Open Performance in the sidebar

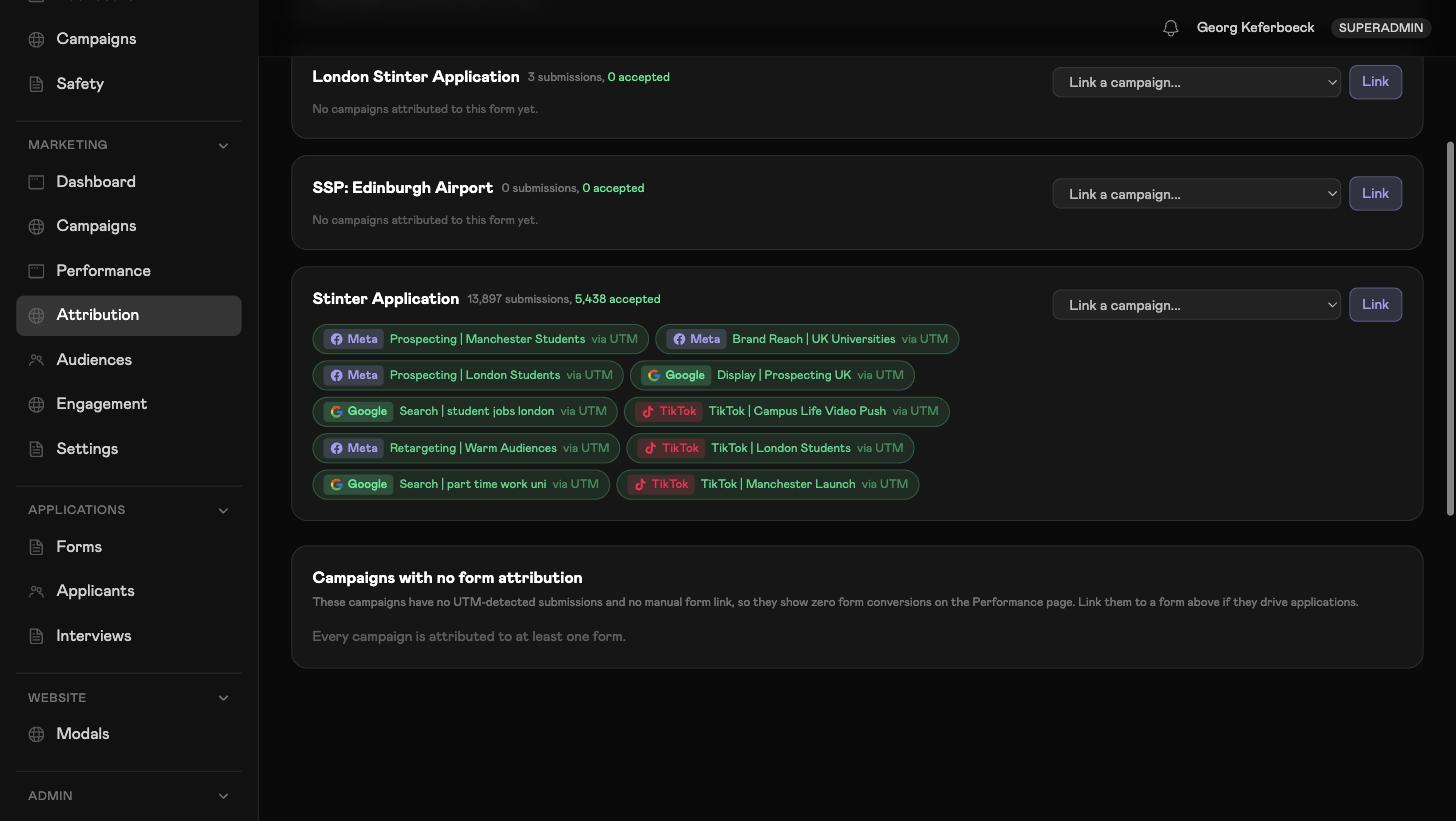tap(129, 271)
